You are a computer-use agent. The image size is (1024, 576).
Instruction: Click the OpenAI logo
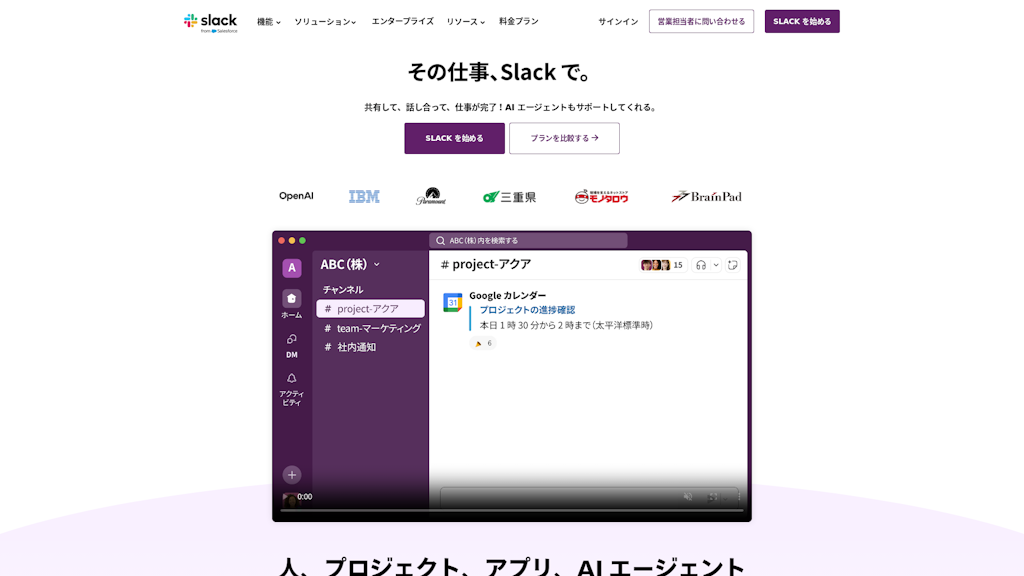click(x=296, y=196)
